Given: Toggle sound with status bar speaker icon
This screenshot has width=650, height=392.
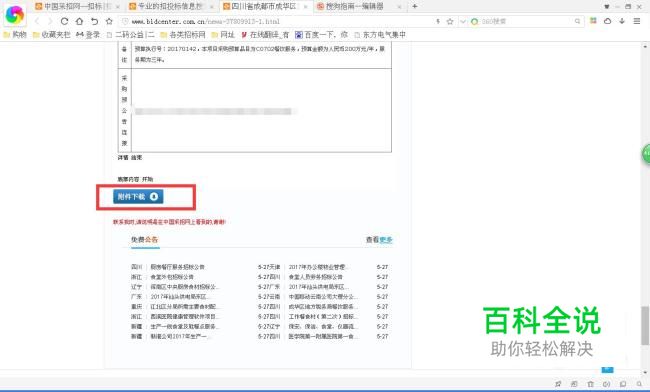Looking at the screenshot, I should 606,384.
